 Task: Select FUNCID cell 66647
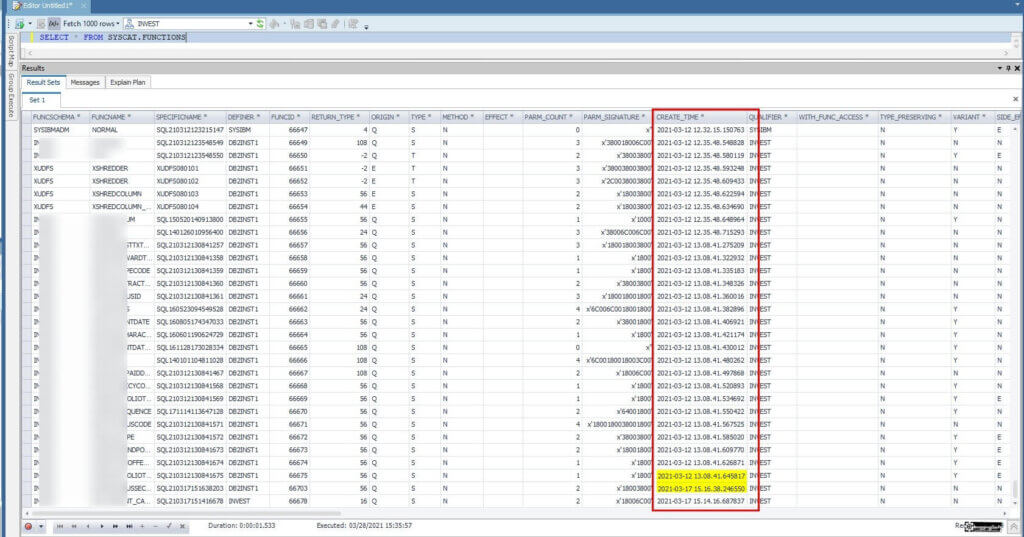(x=289, y=130)
